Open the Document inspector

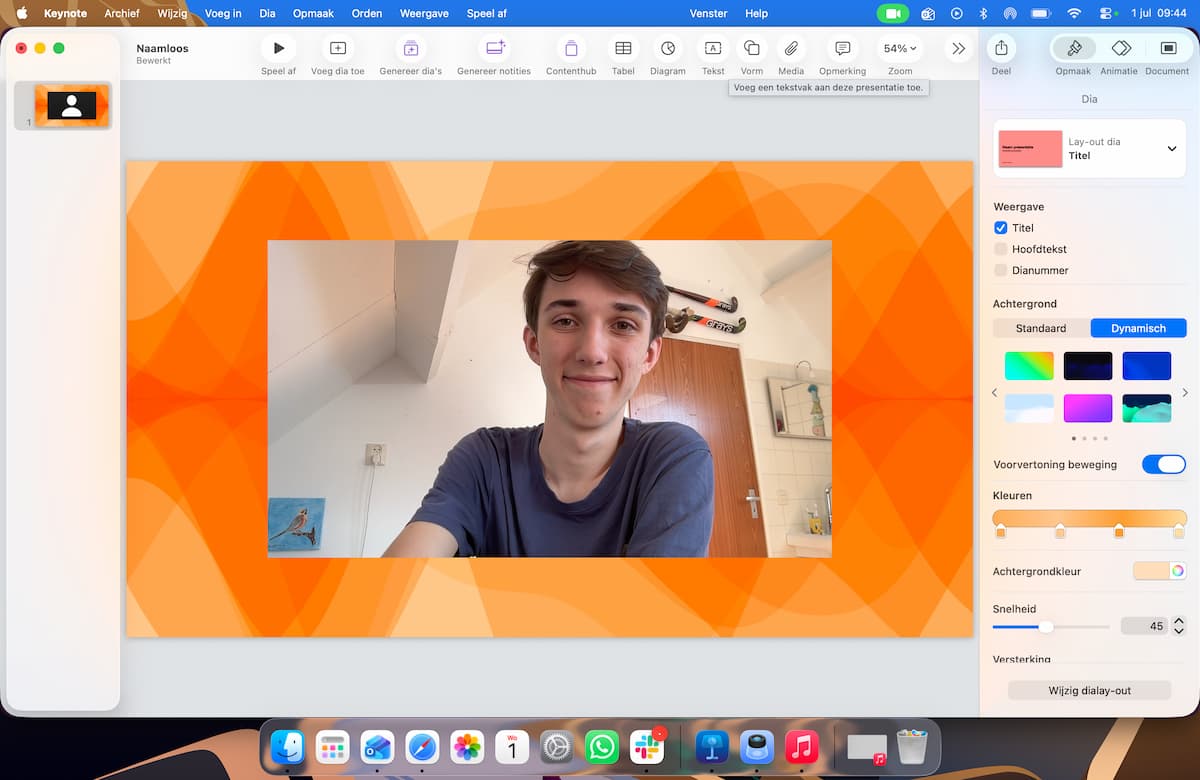pos(1167,48)
